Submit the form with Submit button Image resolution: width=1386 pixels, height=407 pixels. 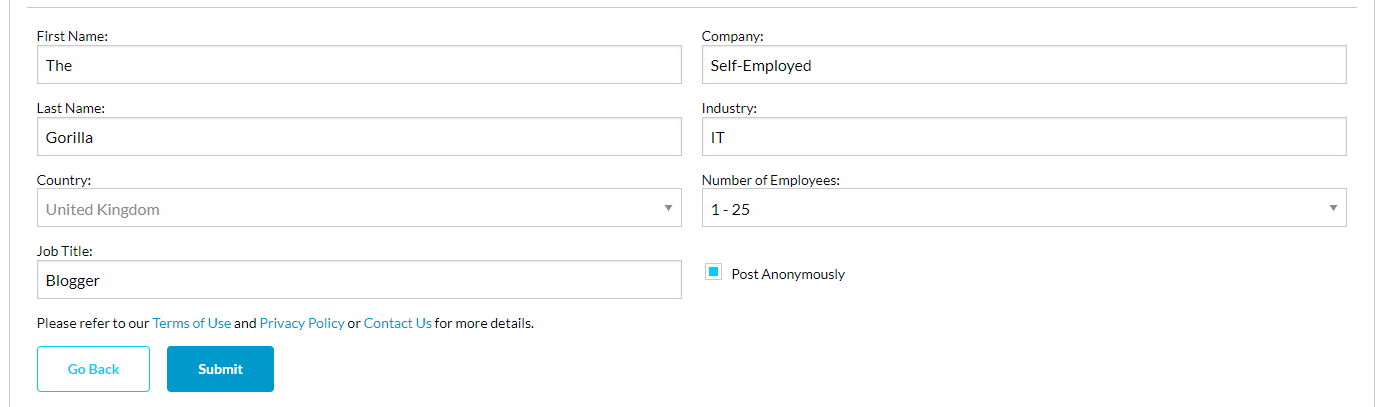pyautogui.click(x=220, y=369)
